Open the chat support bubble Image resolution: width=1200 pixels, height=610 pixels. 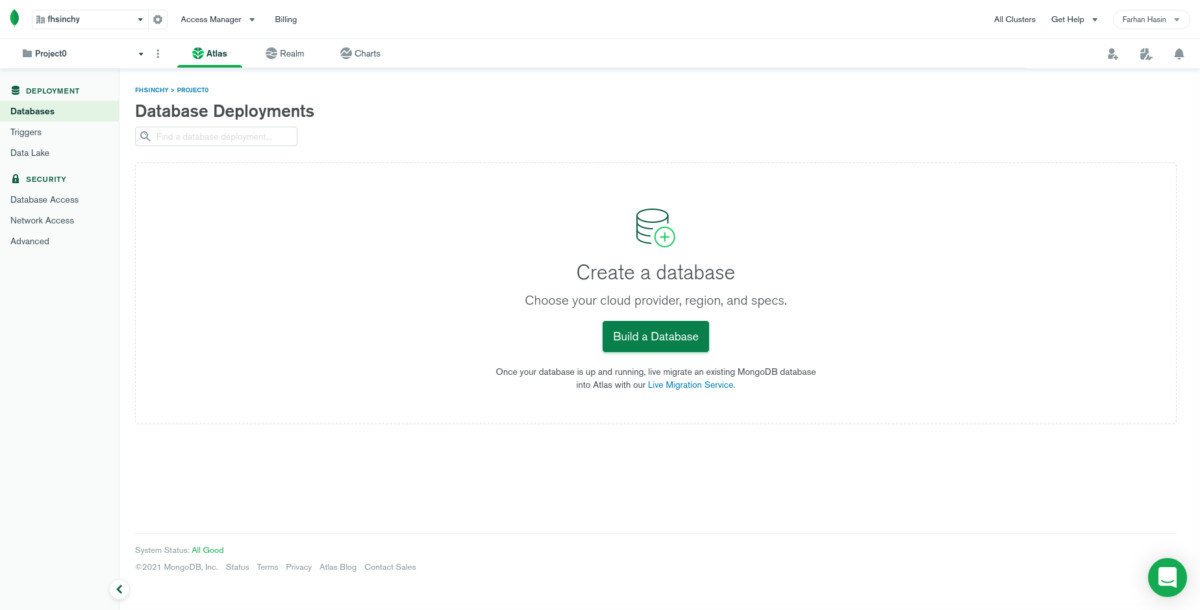click(x=1167, y=577)
